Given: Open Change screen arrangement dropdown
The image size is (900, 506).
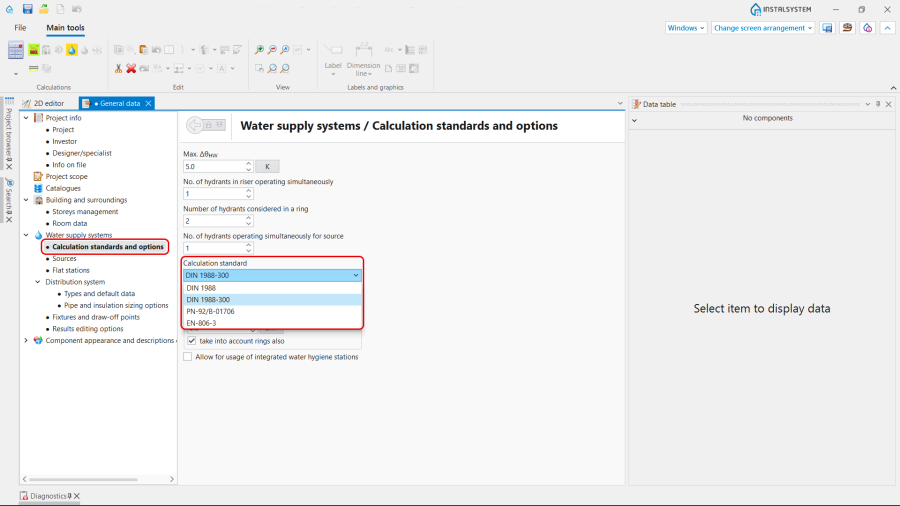Looking at the screenshot, I should point(763,28).
